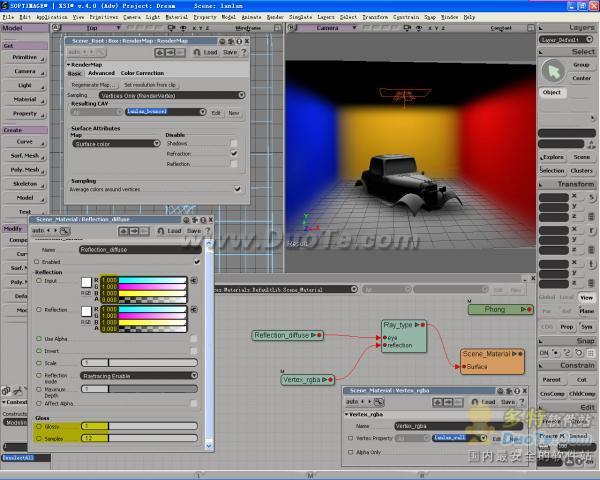Click the help question mark in RenderMap panel
The height and width of the screenshot is (480, 600).
(x=244, y=52)
